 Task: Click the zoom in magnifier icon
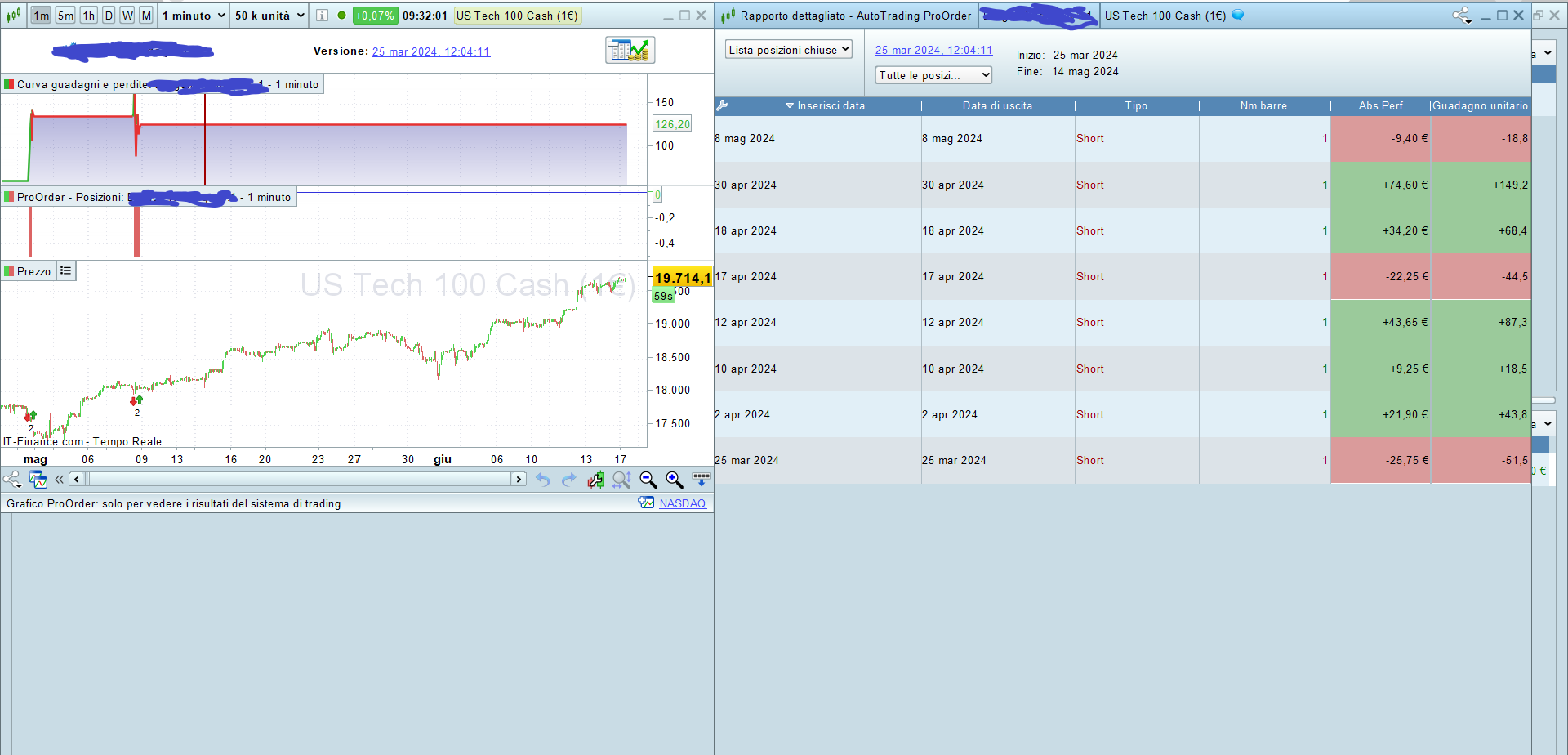pyautogui.click(x=675, y=480)
